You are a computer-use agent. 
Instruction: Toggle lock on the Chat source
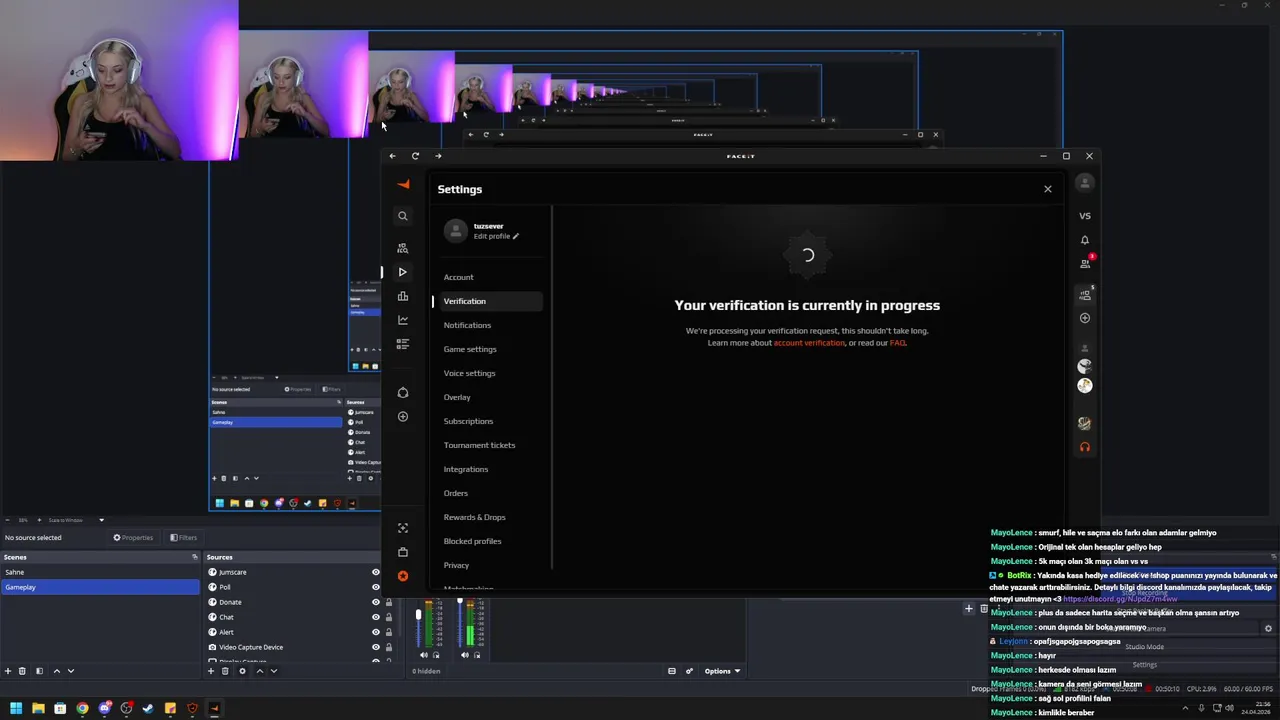coord(389,617)
